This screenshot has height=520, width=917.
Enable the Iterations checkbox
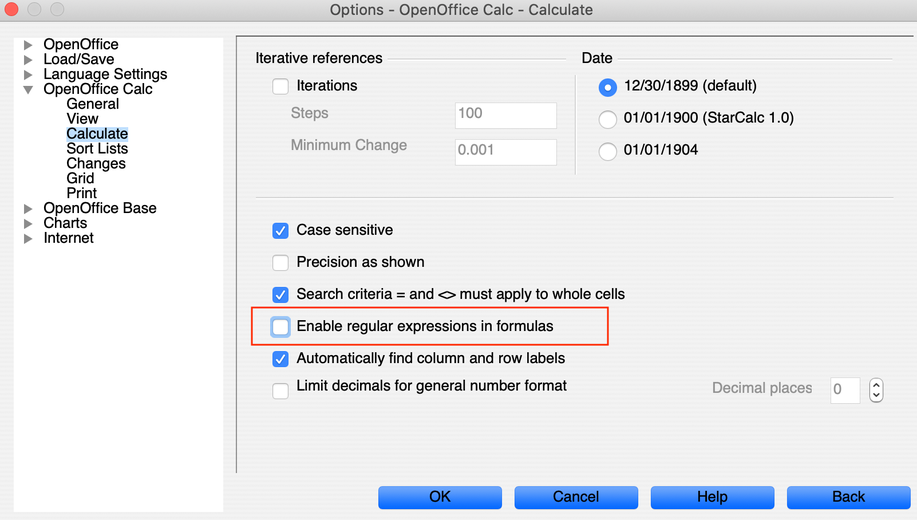click(x=280, y=87)
